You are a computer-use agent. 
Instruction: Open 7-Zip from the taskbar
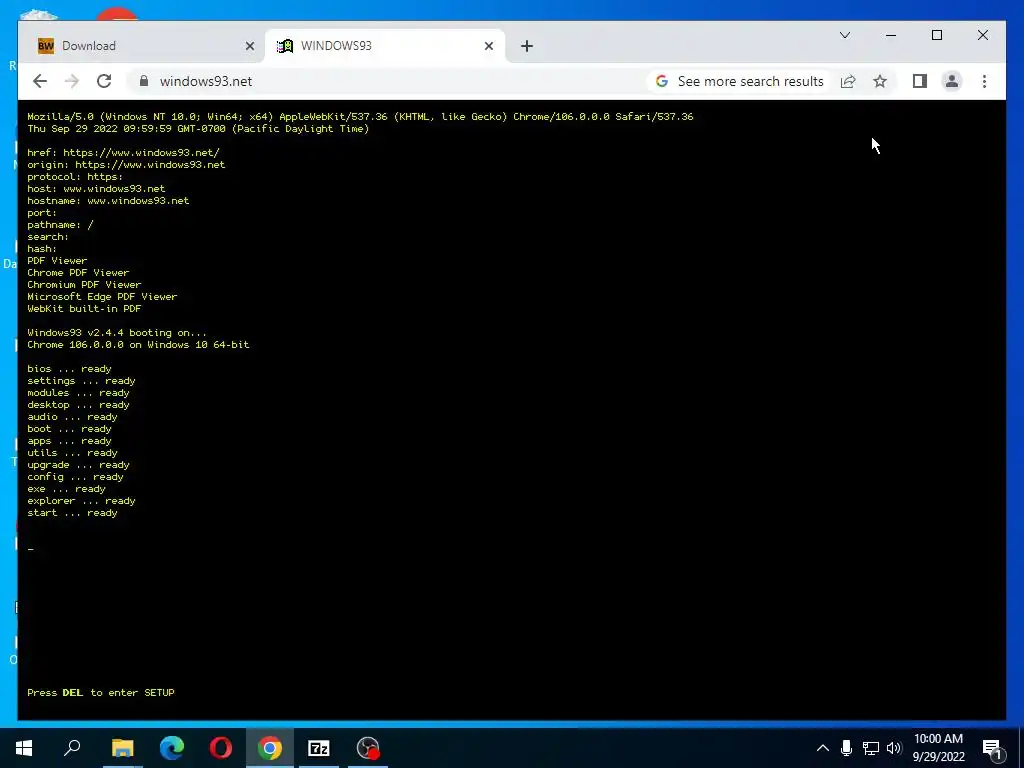pyautogui.click(x=319, y=748)
